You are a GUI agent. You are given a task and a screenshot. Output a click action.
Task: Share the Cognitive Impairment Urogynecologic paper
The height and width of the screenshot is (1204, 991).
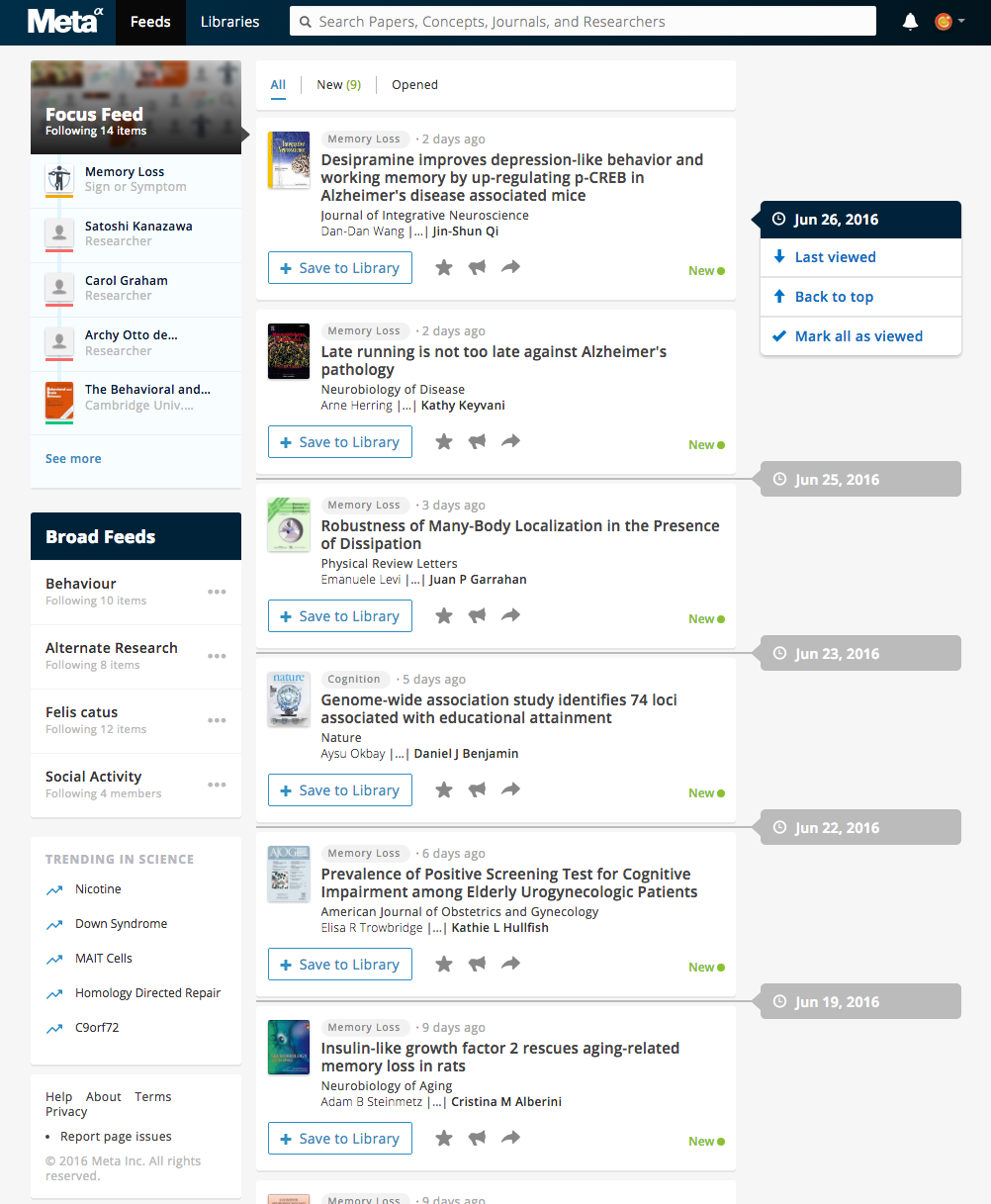(510, 964)
